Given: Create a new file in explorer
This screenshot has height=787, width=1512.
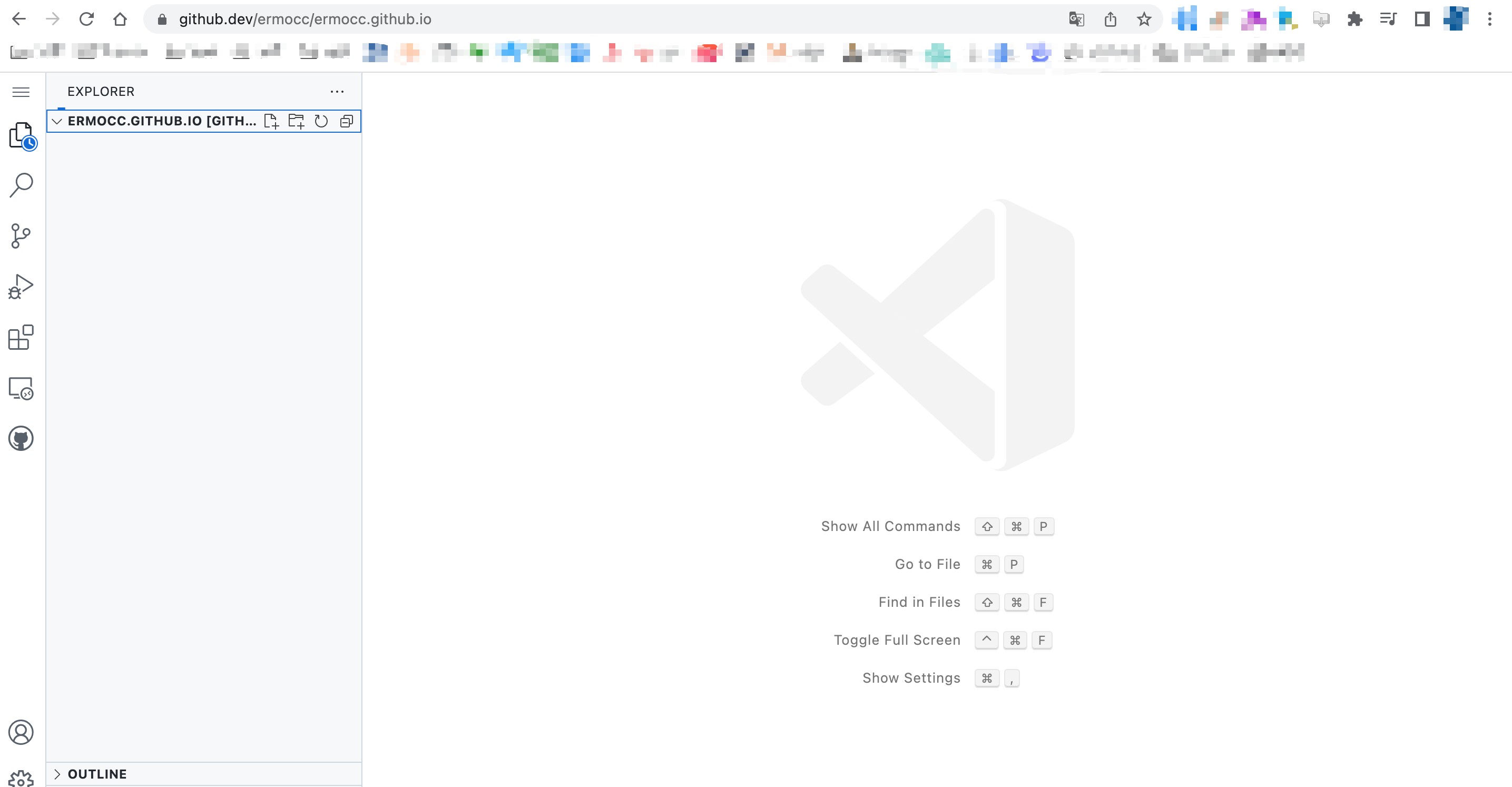Looking at the screenshot, I should (x=271, y=121).
